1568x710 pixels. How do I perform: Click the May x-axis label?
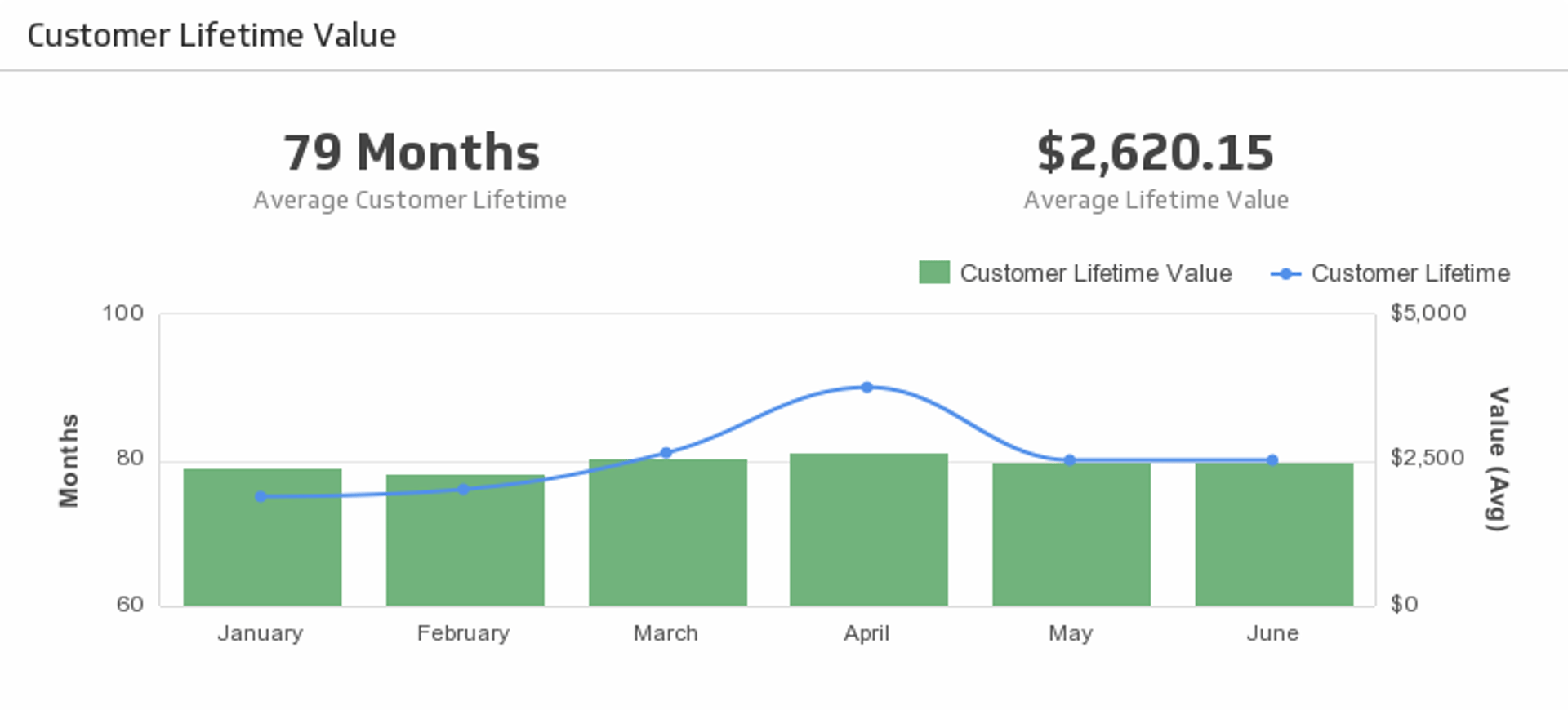[1070, 633]
